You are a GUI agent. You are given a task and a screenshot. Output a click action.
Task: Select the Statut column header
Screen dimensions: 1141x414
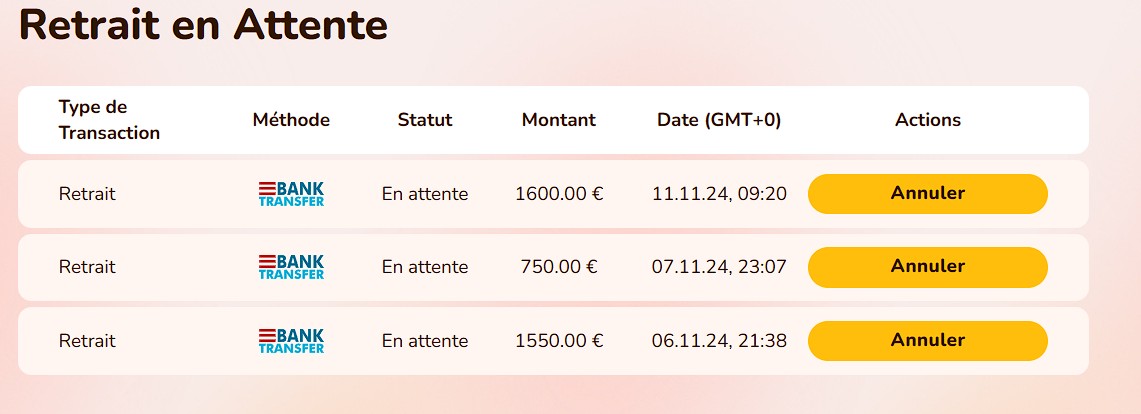pyautogui.click(x=425, y=120)
